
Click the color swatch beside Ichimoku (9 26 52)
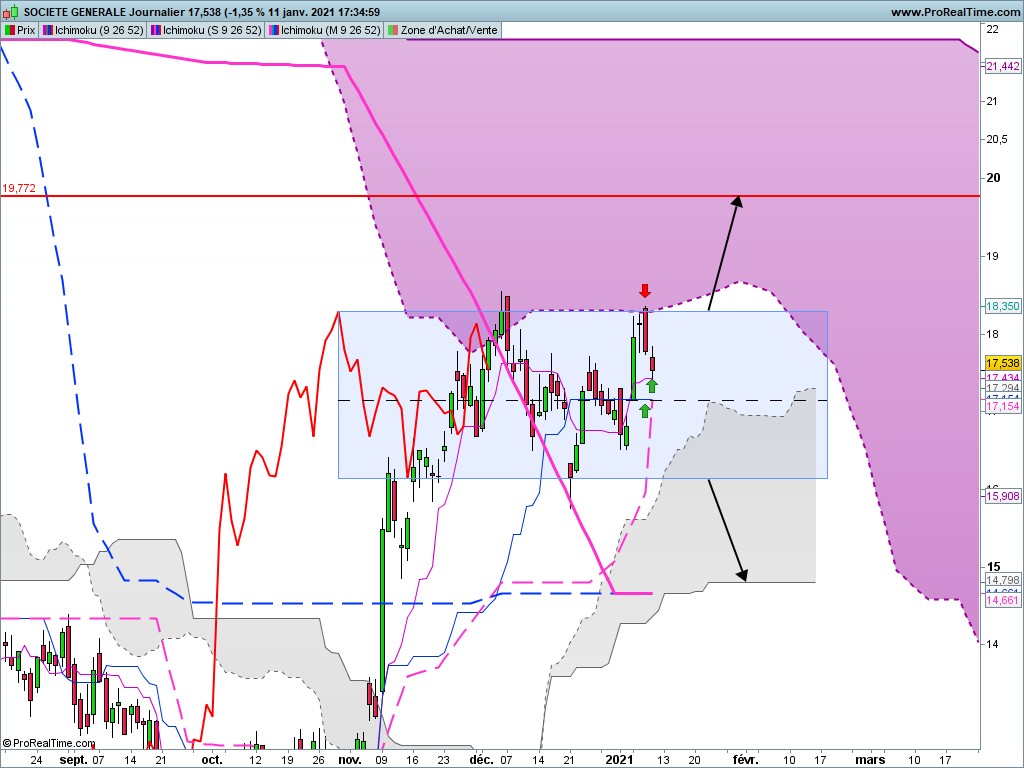click(48, 30)
